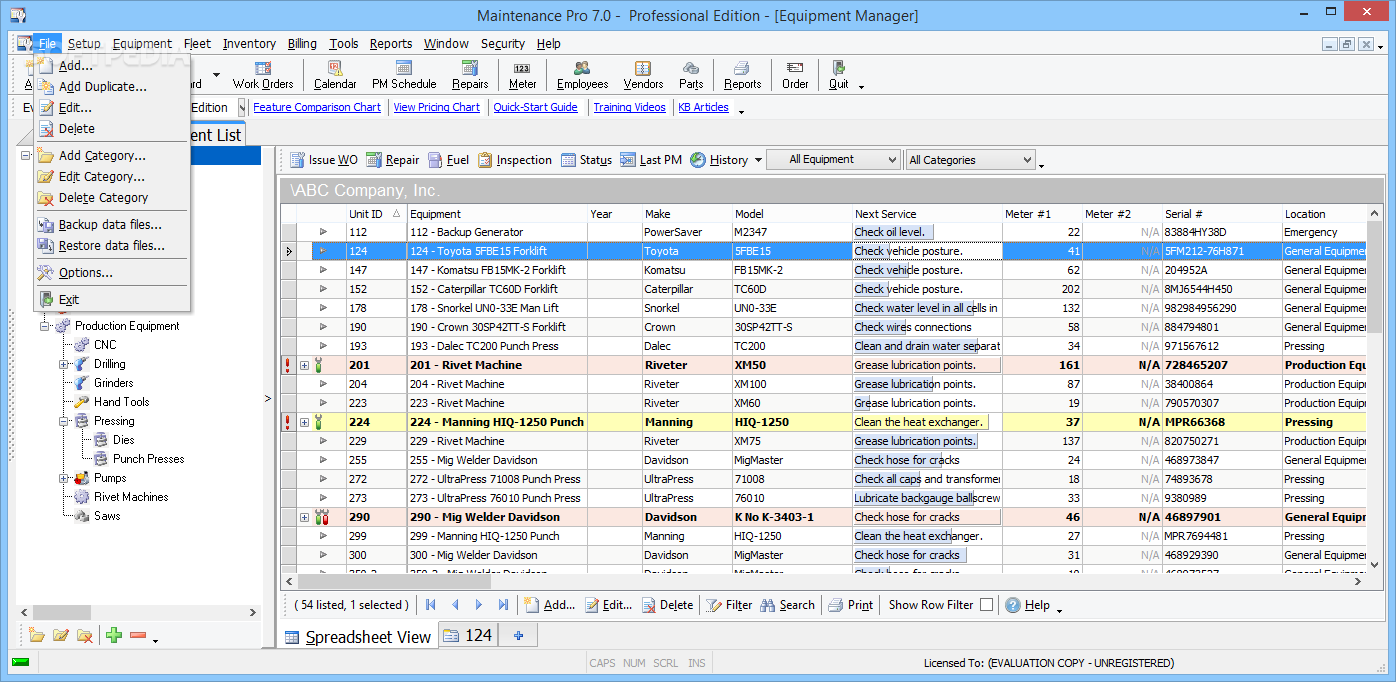This screenshot has width=1396, height=682.
Task: Open the Training Videos link
Action: (630, 107)
